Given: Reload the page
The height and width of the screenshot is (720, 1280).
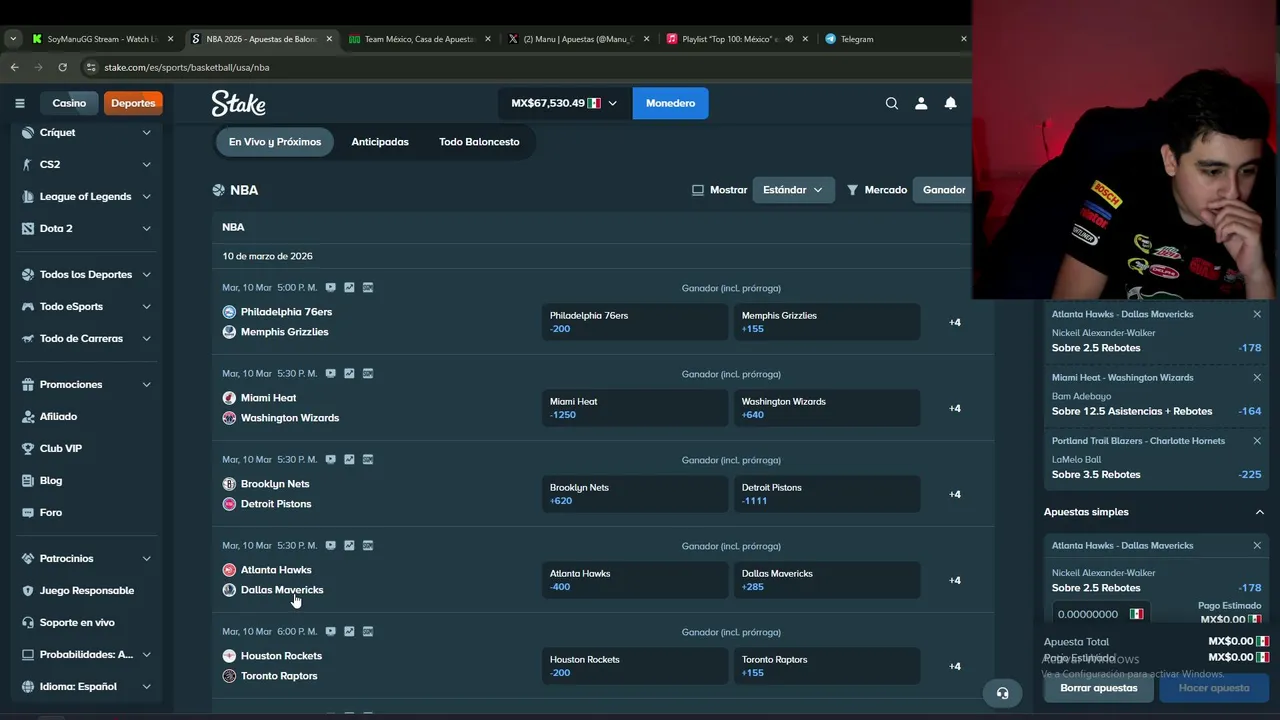Looking at the screenshot, I should tap(62, 67).
